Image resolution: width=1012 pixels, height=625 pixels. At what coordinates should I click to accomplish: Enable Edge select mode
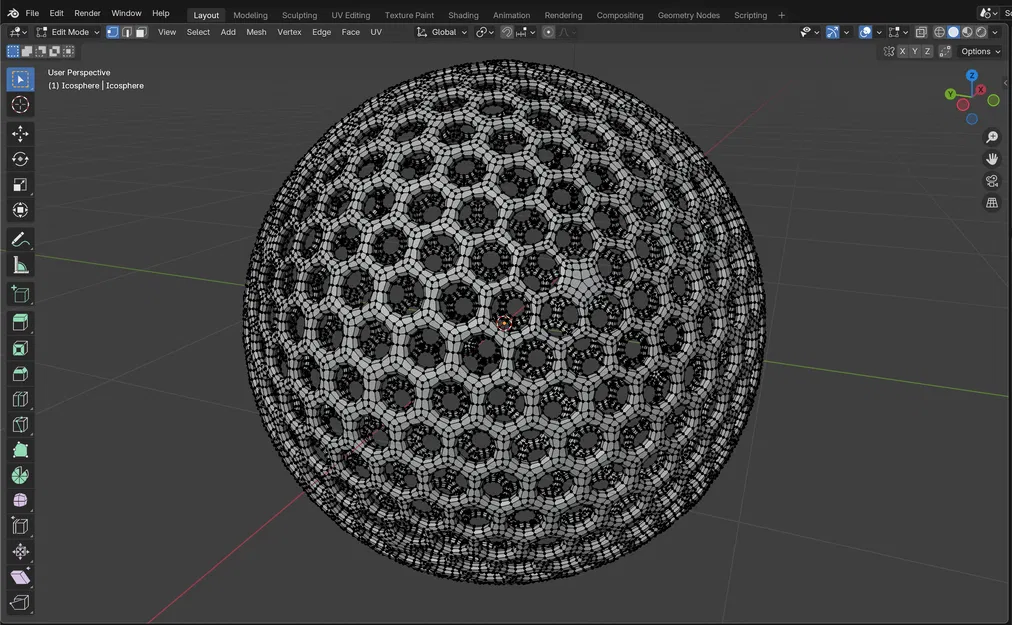coord(126,32)
